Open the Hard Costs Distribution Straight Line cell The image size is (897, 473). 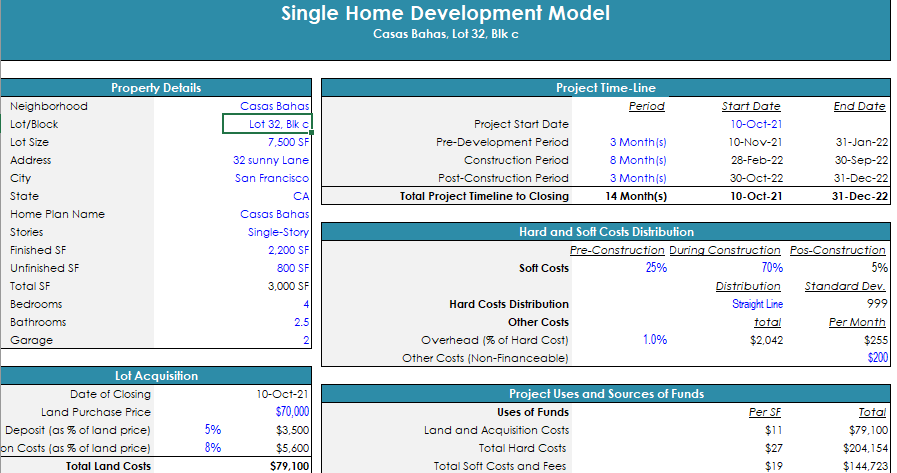click(757, 304)
